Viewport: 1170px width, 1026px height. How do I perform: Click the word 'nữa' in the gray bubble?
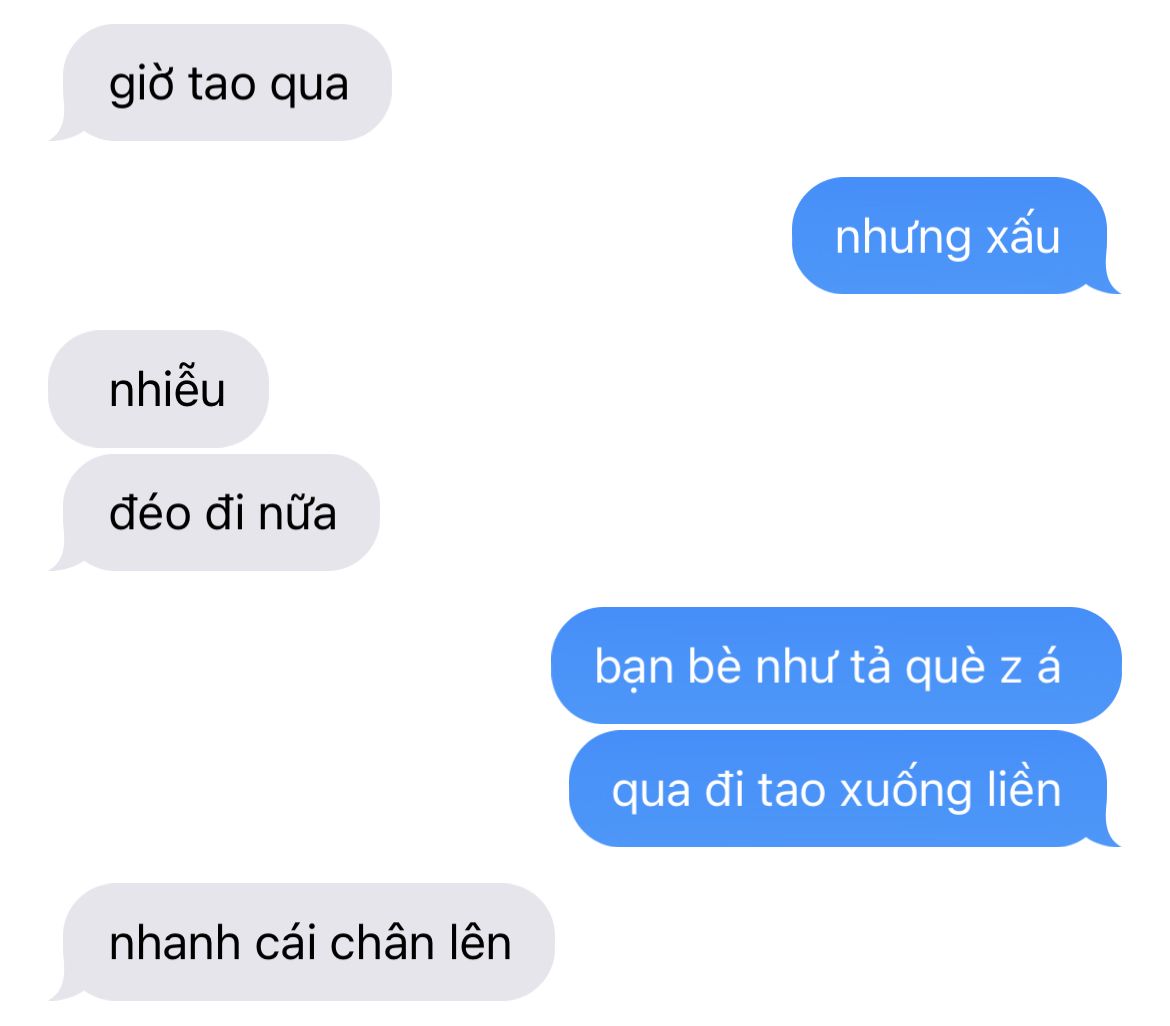click(297, 513)
